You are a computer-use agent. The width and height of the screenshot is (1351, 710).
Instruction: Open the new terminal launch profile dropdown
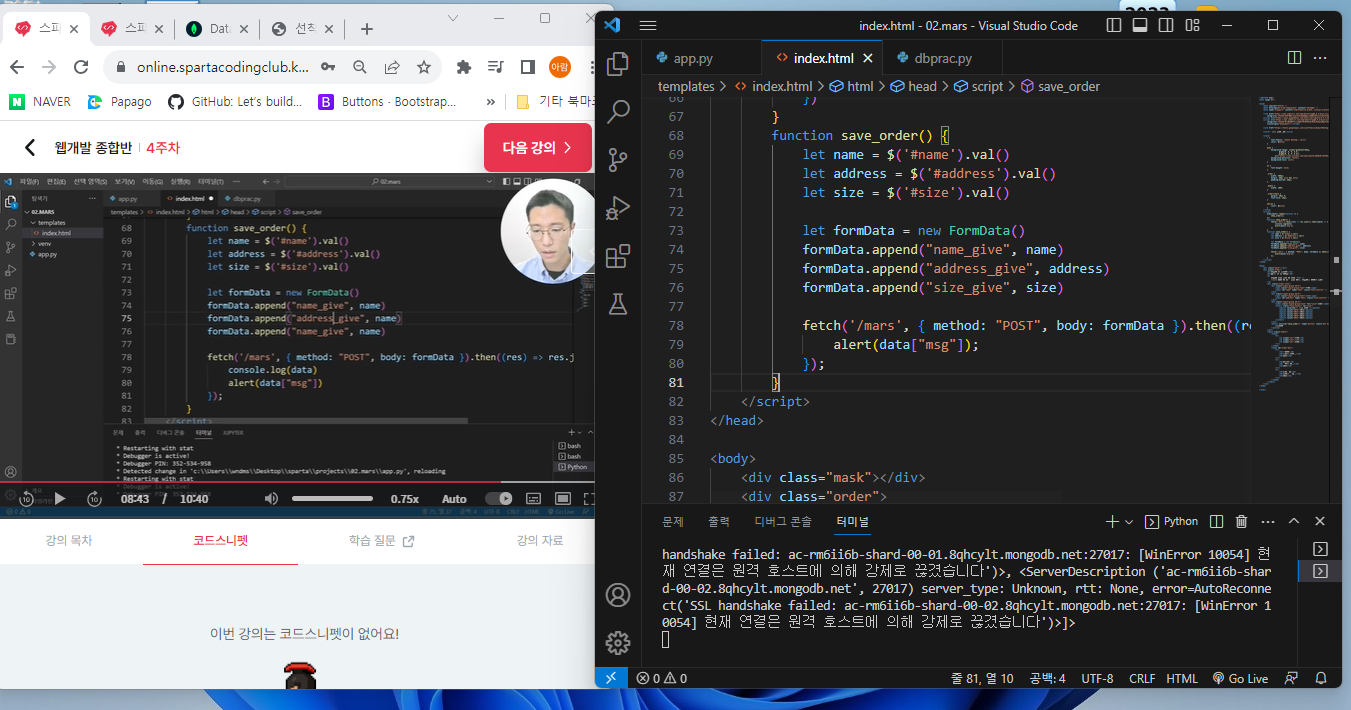[x=1129, y=521]
